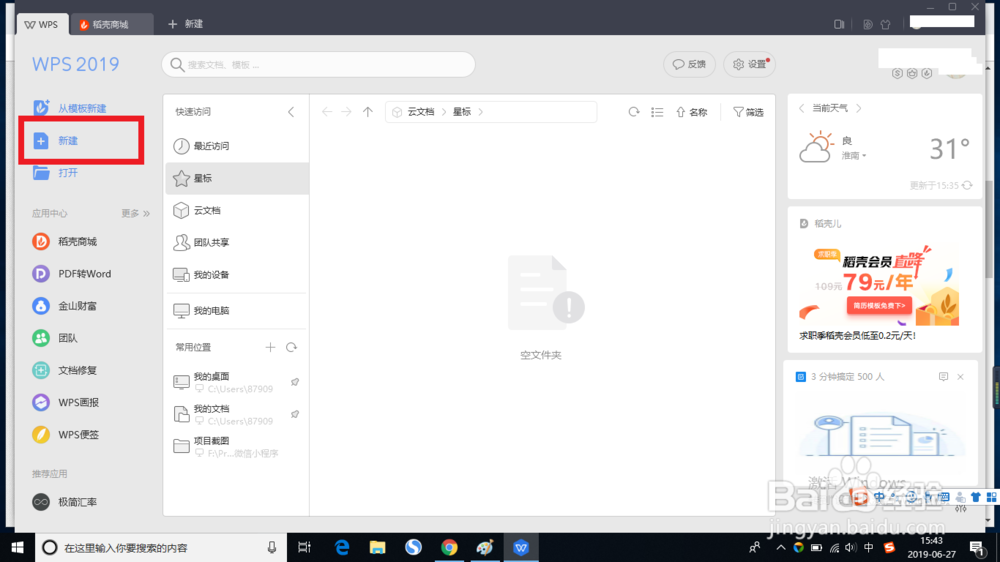Open Task View on taskbar

click(x=304, y=547)
